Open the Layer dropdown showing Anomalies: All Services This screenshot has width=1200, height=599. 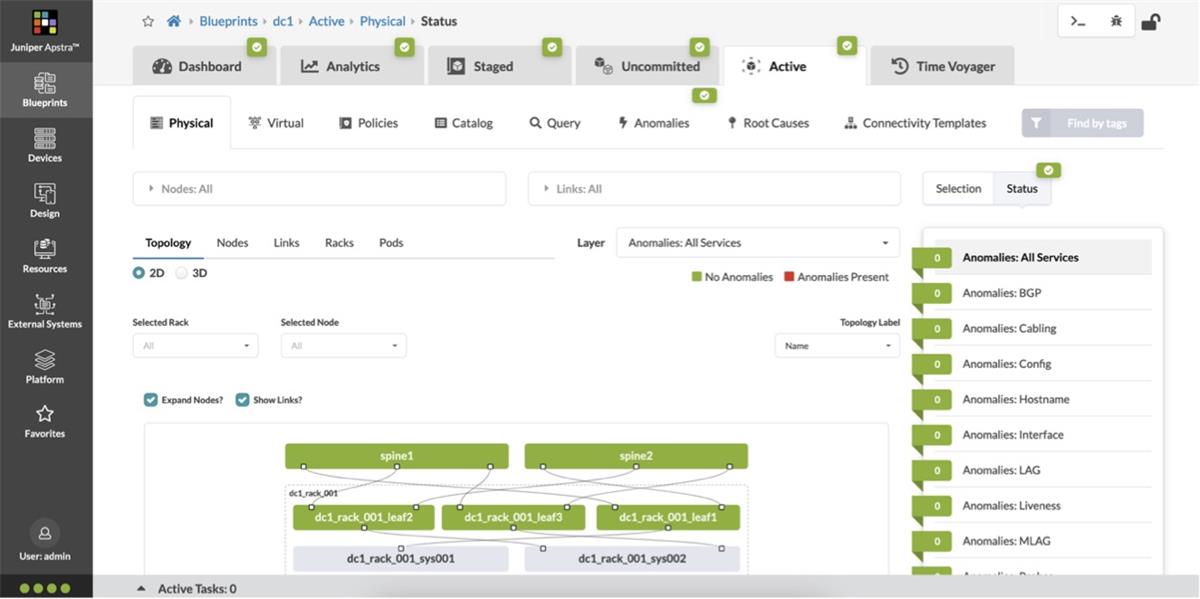coord(757,242)
